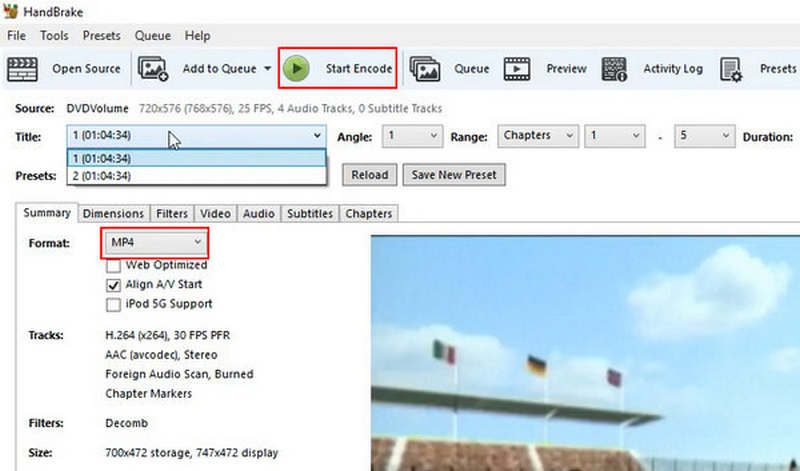Enable Web Optimized checkbox
Screen dimensions: 800x471
tap(113, 266)
